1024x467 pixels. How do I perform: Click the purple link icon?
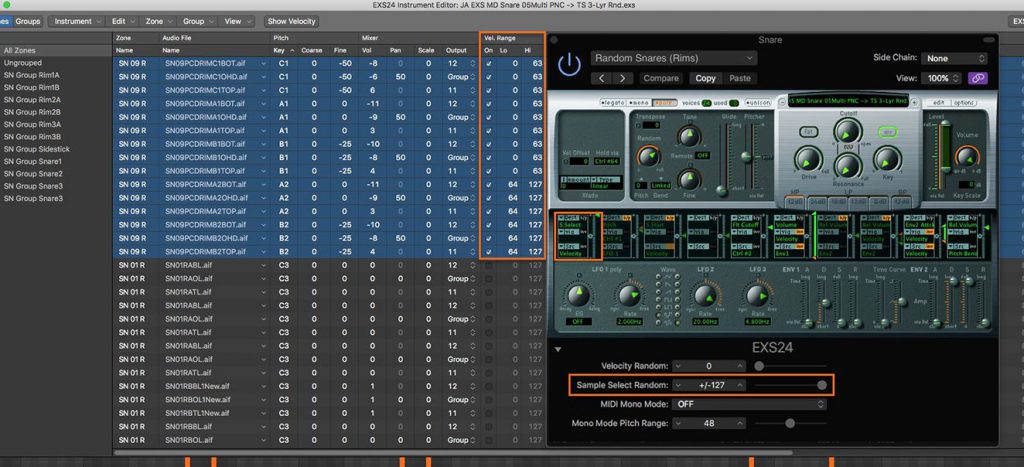click(x=978, y=78)
